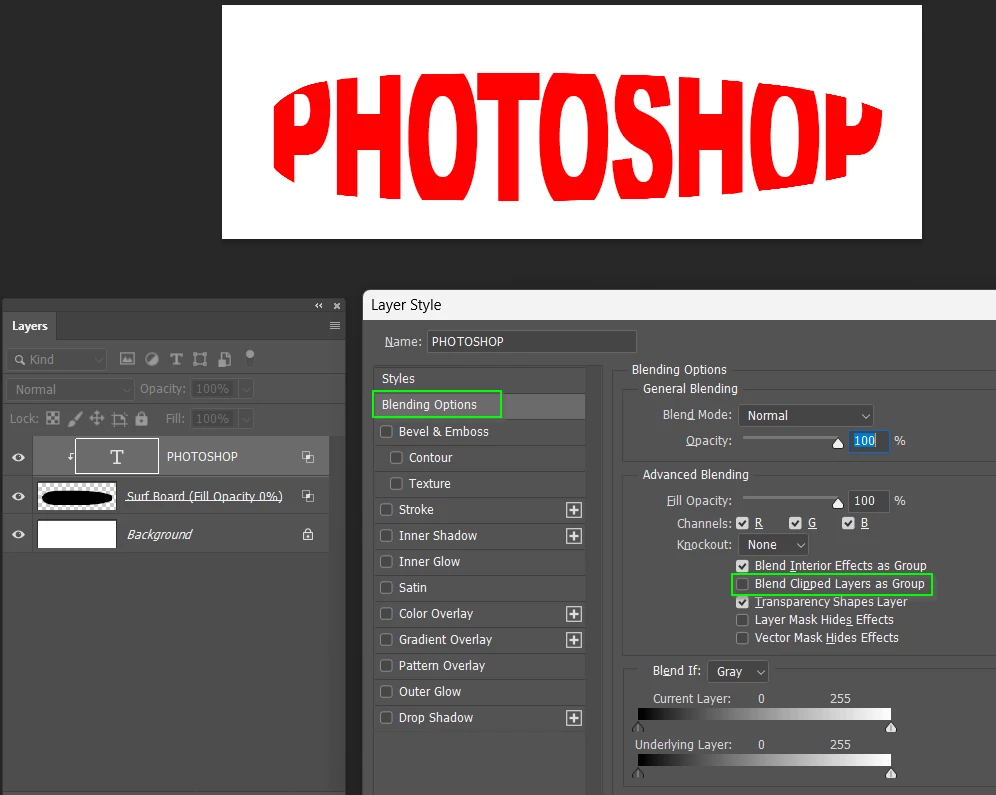Enable the Contour checkbox
Viewport: 996px width, 795px height.
point(396,457)
